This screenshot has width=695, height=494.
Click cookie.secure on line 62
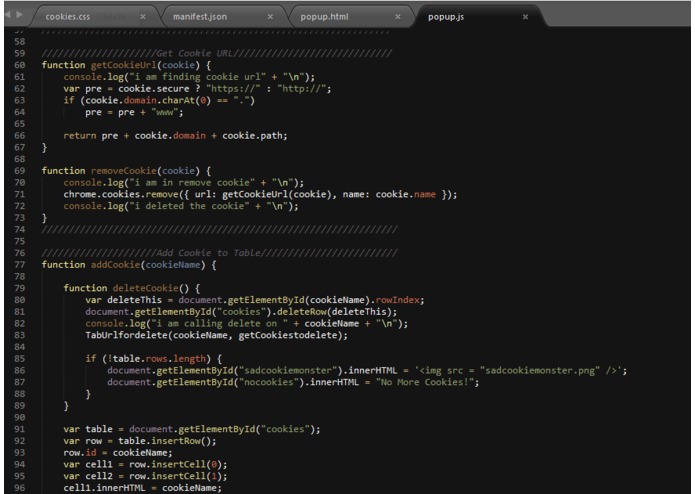[x=153, y=89]
